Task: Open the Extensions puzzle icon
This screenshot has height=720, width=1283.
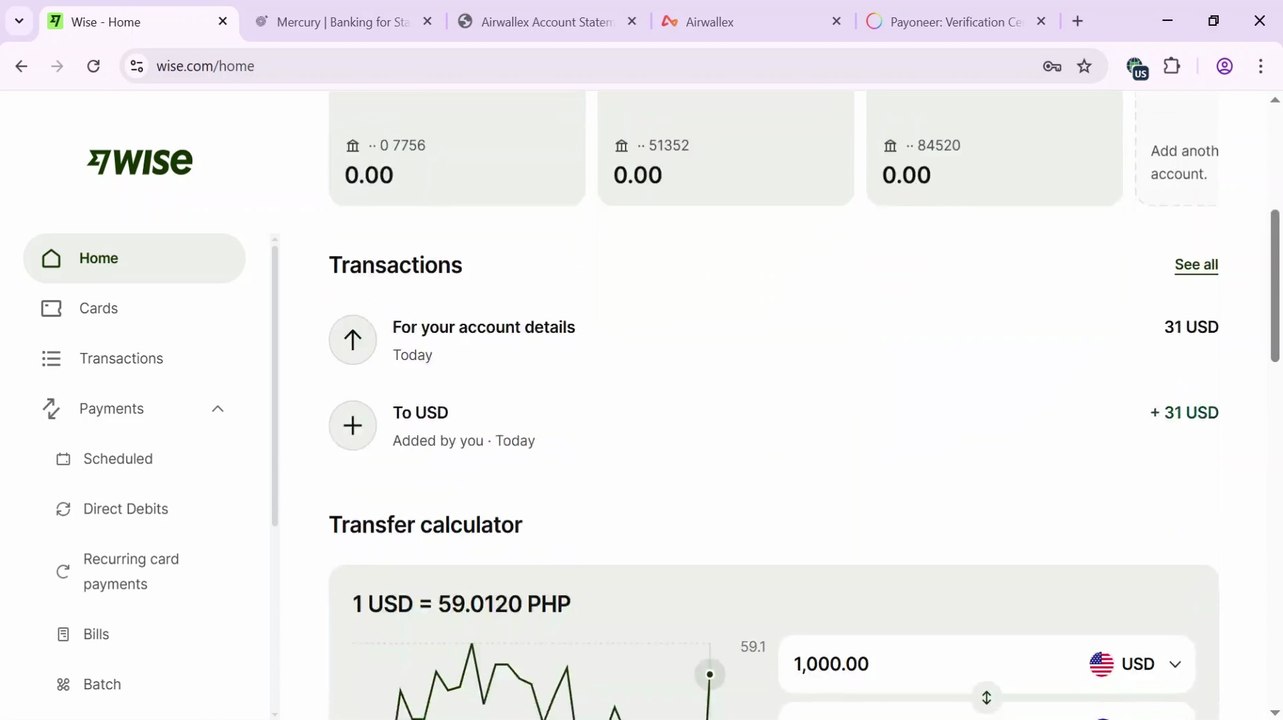Action: tap(1172, 66)
